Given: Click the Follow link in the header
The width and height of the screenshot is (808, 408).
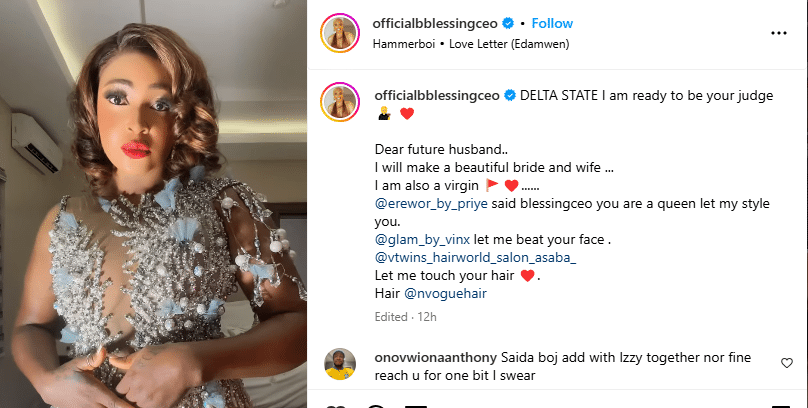Looking at the screenshot, I should (552, 23).
